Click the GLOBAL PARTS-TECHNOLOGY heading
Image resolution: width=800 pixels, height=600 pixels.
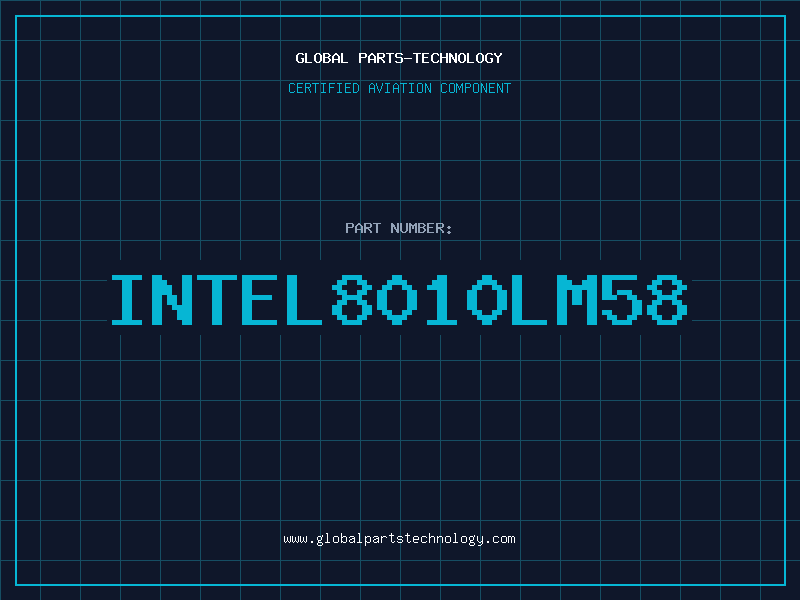pos(399,58)
